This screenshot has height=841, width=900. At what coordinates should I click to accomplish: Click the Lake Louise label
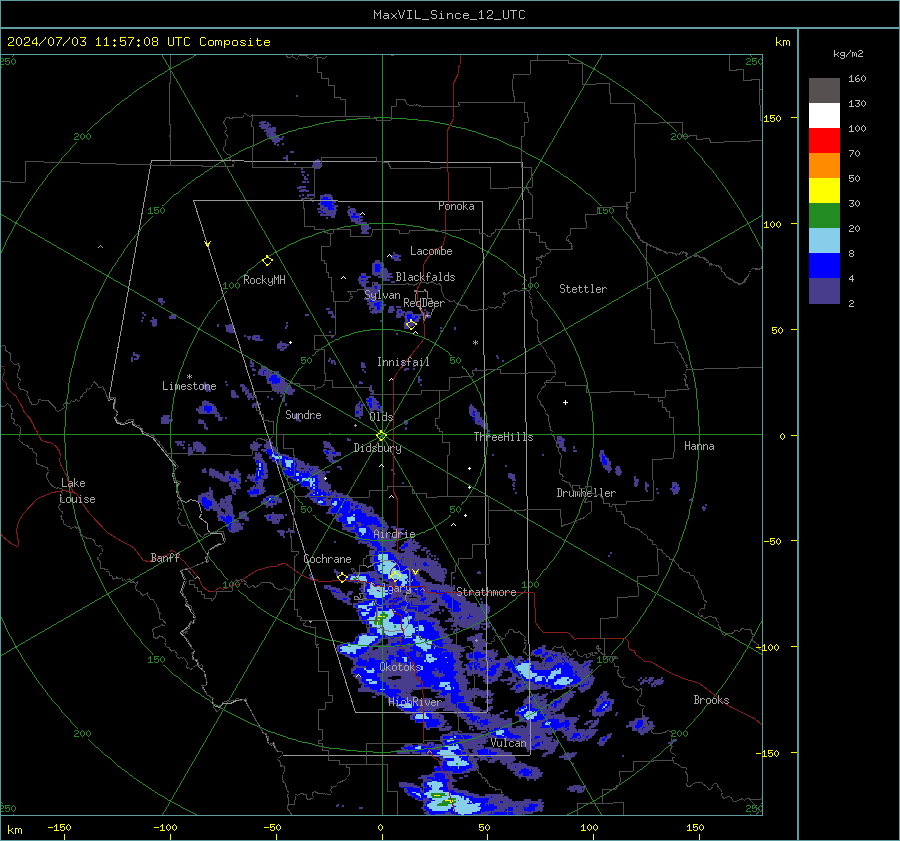coord(78,491)
